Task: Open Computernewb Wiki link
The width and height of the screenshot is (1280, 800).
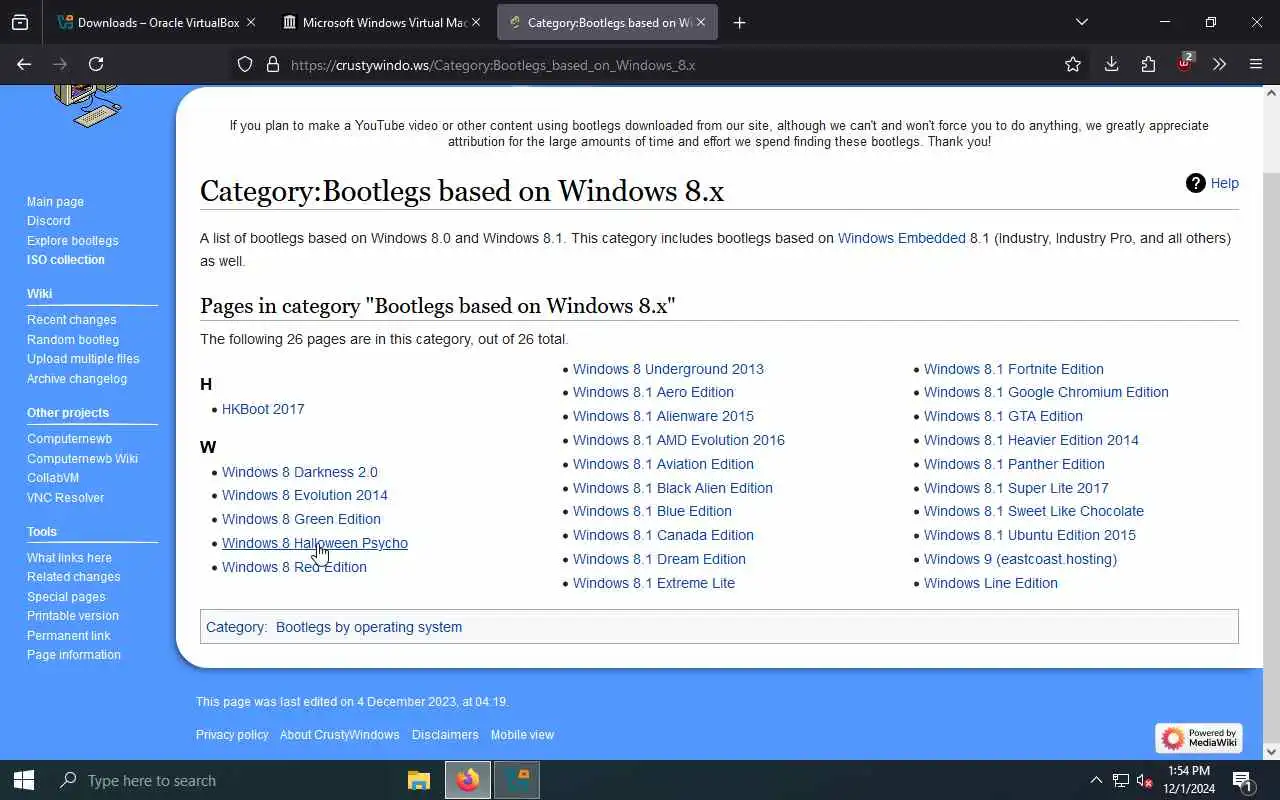Action: click(x=82, y=458)
